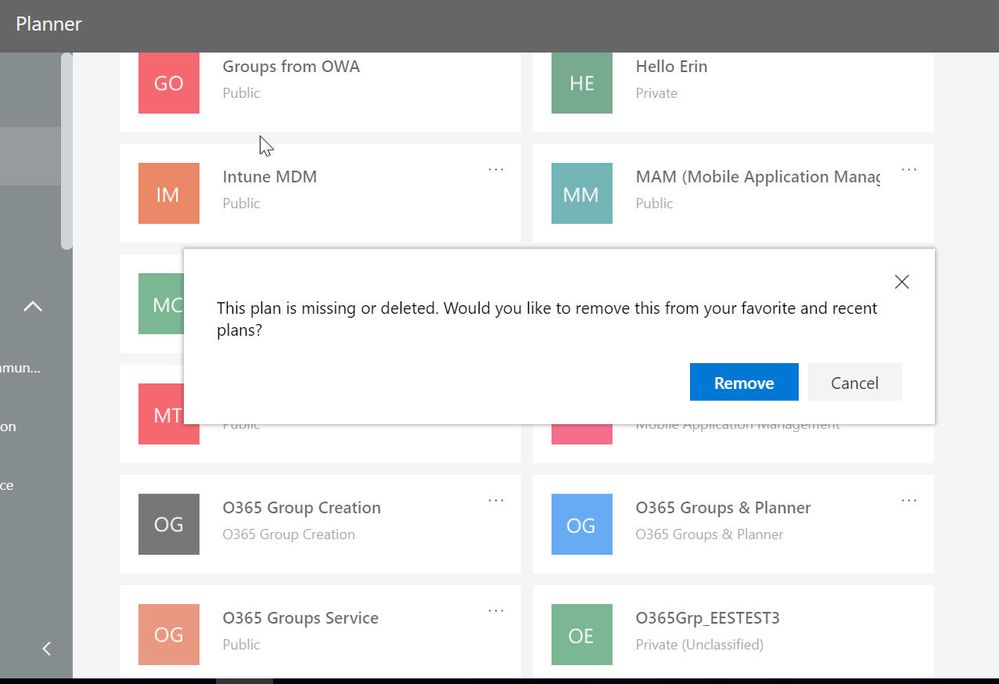Click the Public label under O365 Groups Service
The image size is (999, 684).
coord(241,645)
